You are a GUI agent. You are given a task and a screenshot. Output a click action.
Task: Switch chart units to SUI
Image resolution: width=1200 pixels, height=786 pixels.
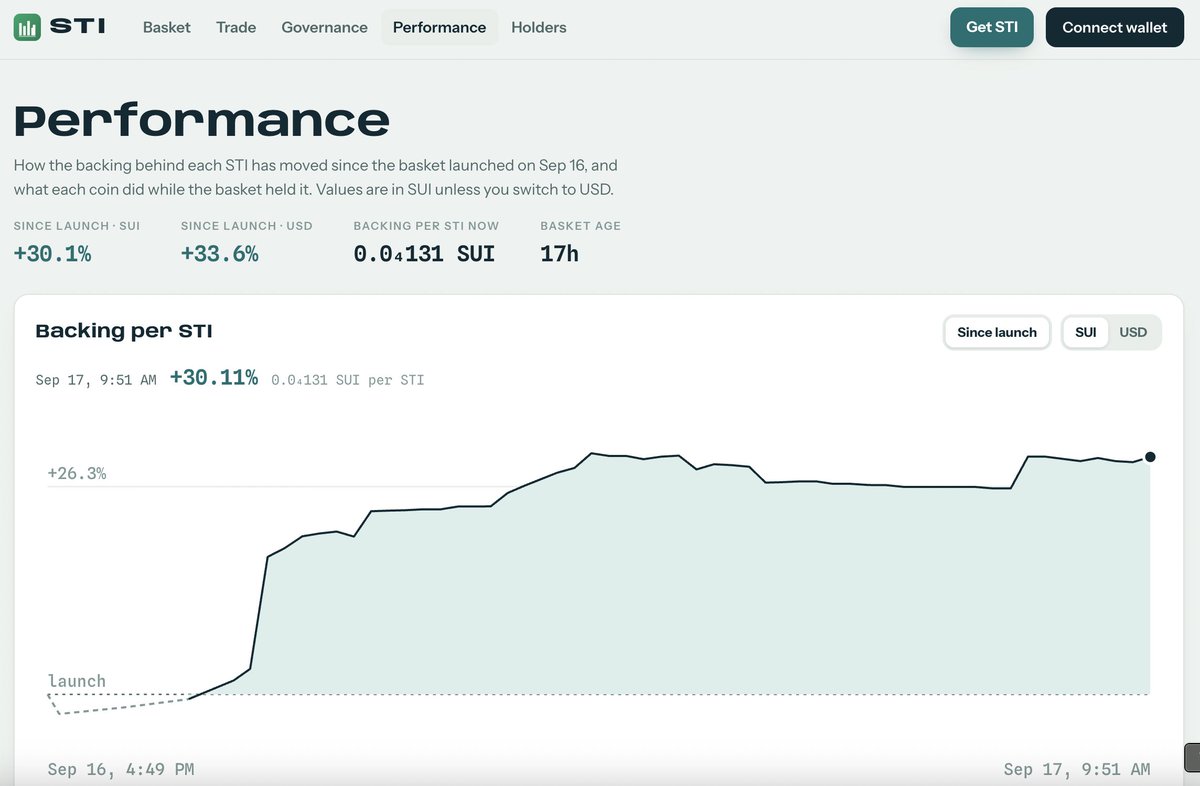(1086, 332)
